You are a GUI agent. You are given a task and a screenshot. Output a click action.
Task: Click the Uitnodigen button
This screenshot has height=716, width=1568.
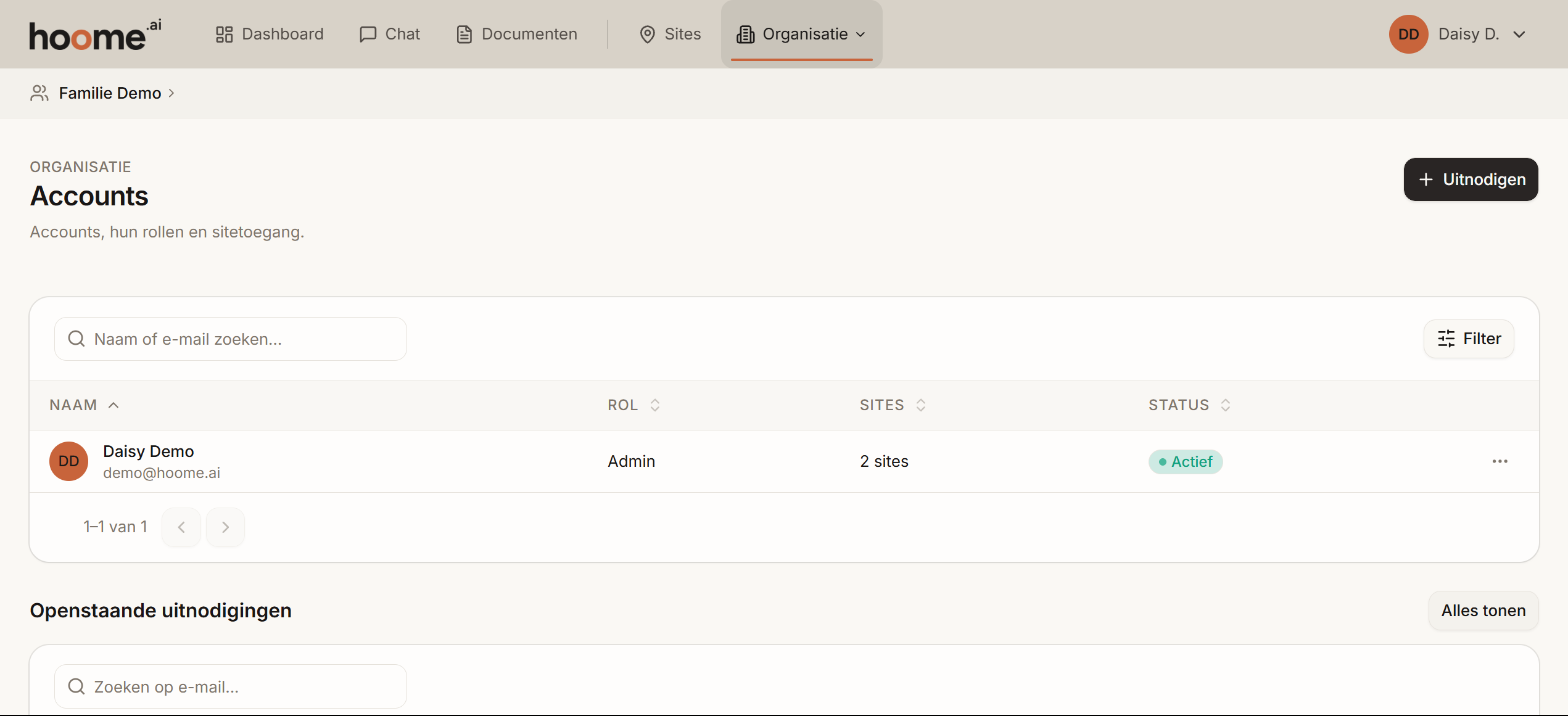coord(1471,180)
